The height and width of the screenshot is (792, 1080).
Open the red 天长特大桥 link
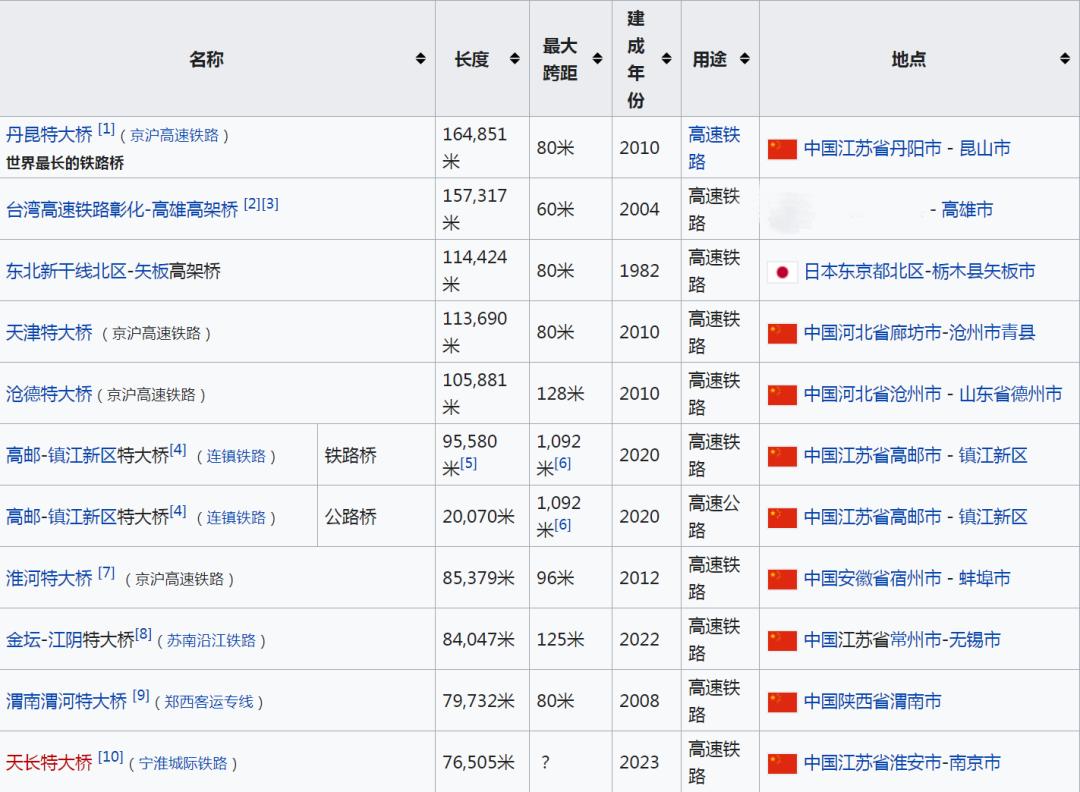(49, 763)
